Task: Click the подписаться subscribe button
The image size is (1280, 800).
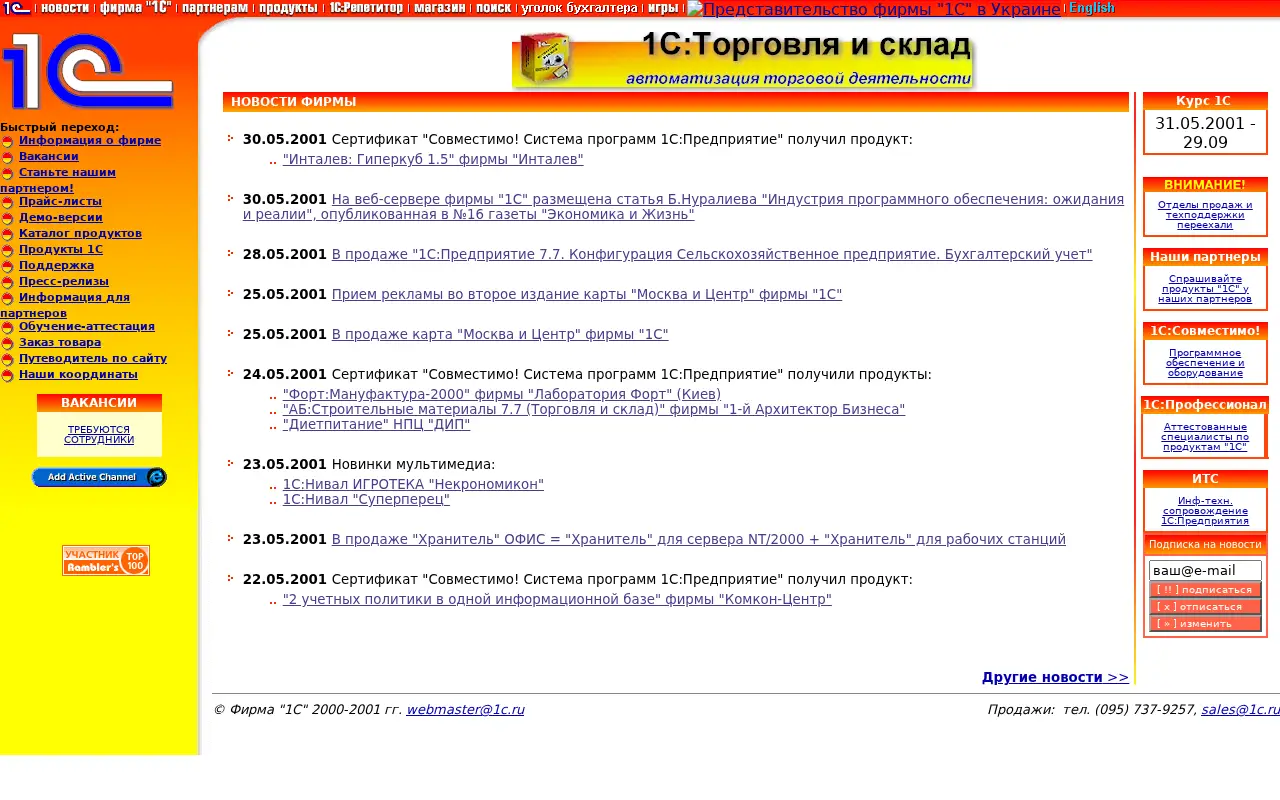Action: (1205, 590)
